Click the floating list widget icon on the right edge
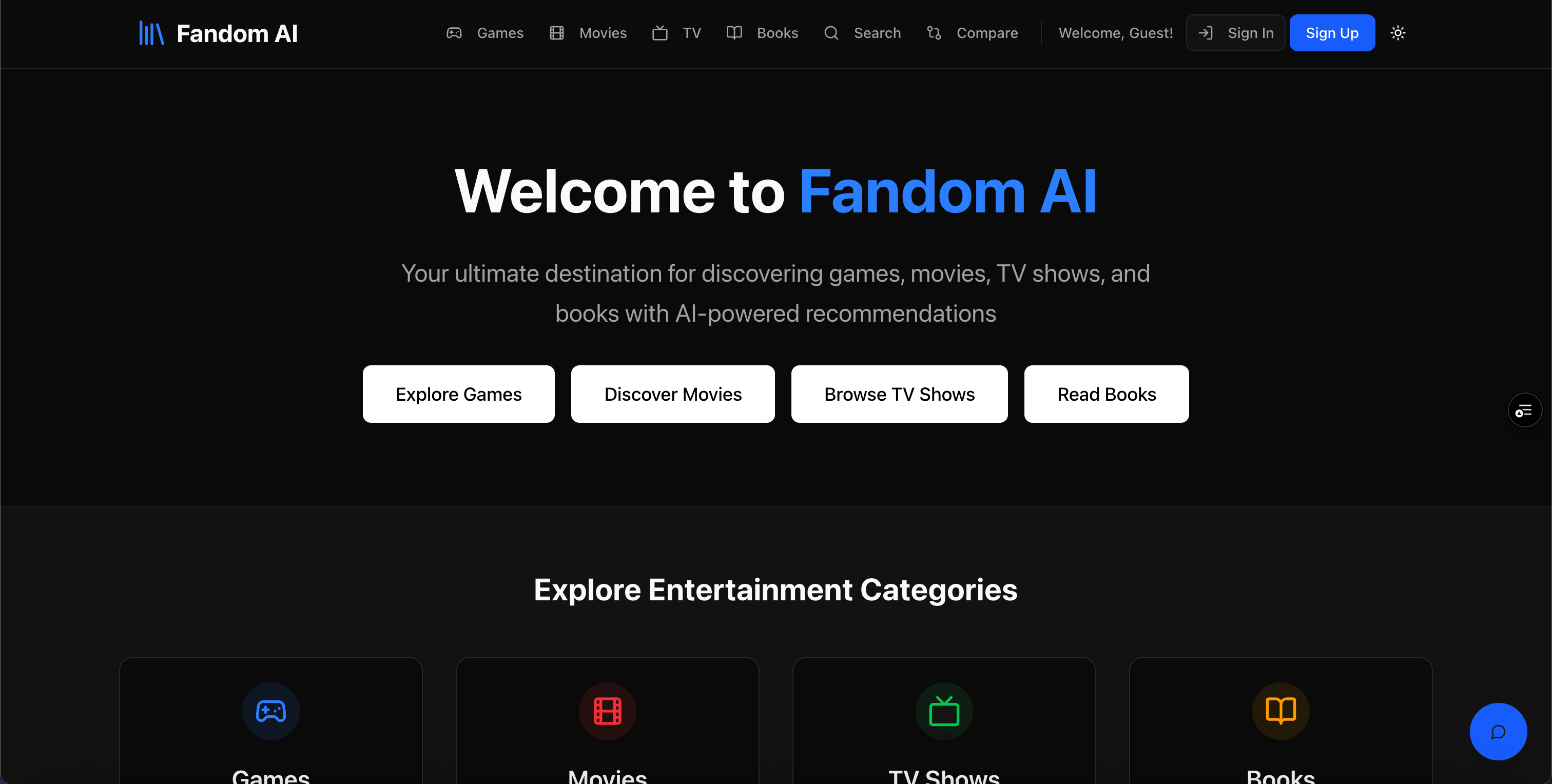This screenshot has height=784, width=1552. click(1524, 410)
